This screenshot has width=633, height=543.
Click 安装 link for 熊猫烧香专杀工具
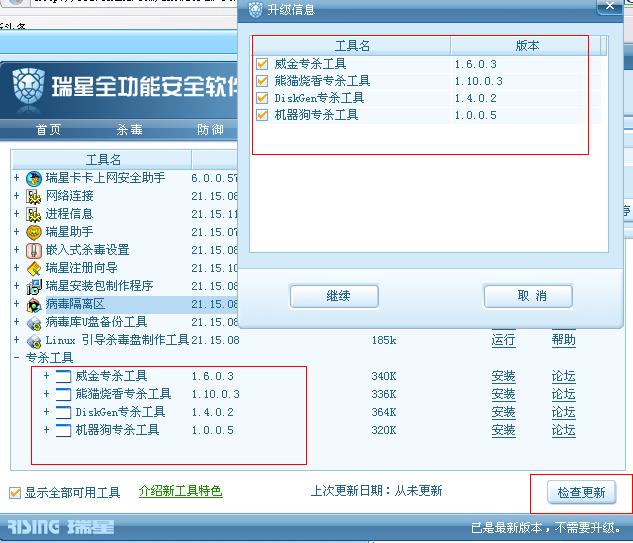click(503, 394)
